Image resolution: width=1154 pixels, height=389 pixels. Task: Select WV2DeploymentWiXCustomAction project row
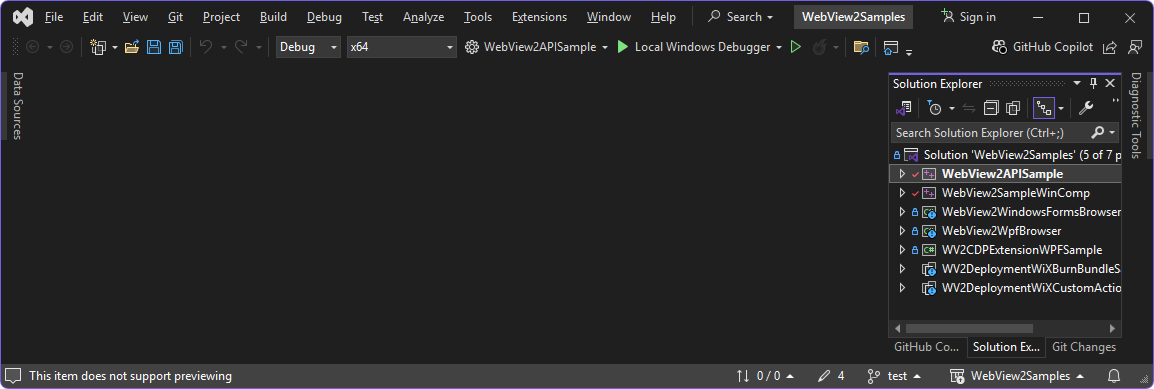1006,288
